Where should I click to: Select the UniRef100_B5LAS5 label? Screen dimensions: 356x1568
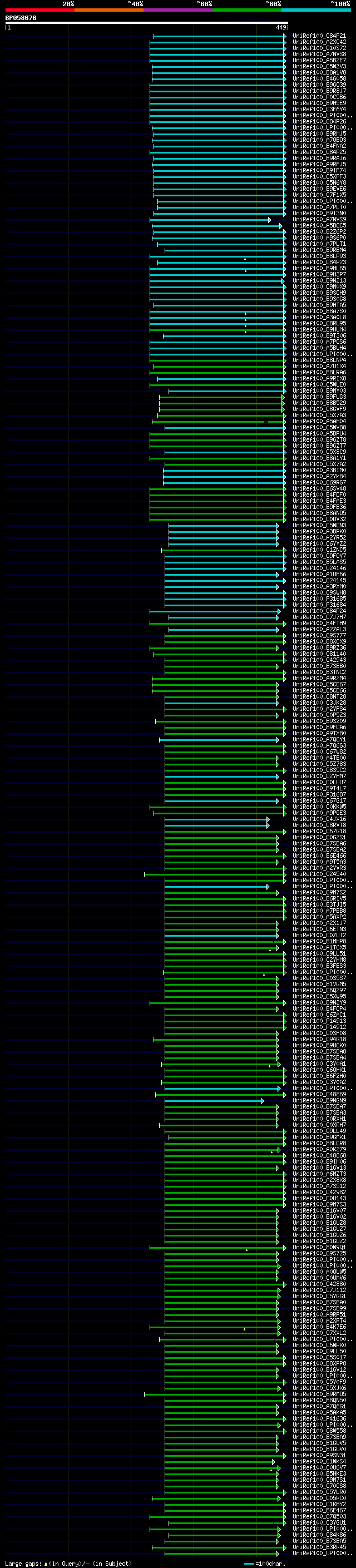click(319, 562)
